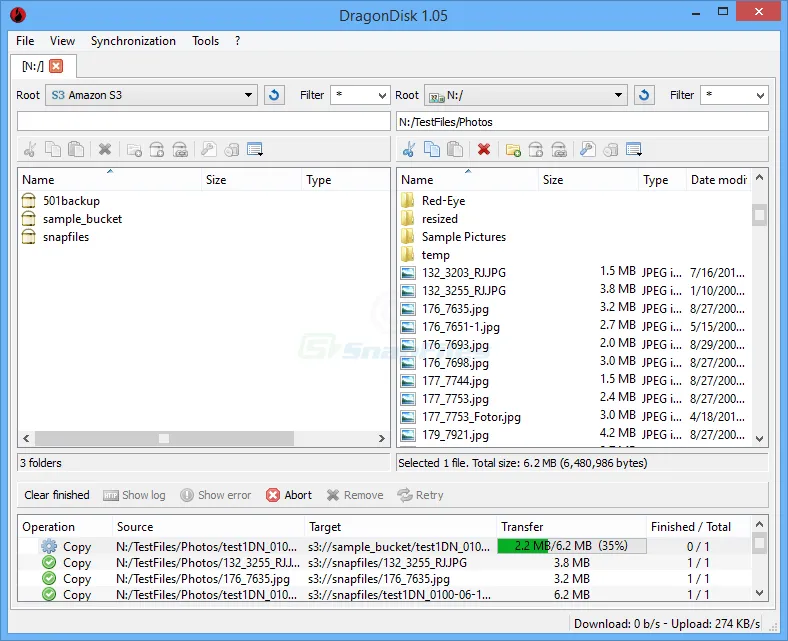Sort left pane by Name column

pyautogui.click(x=110, y=179)
